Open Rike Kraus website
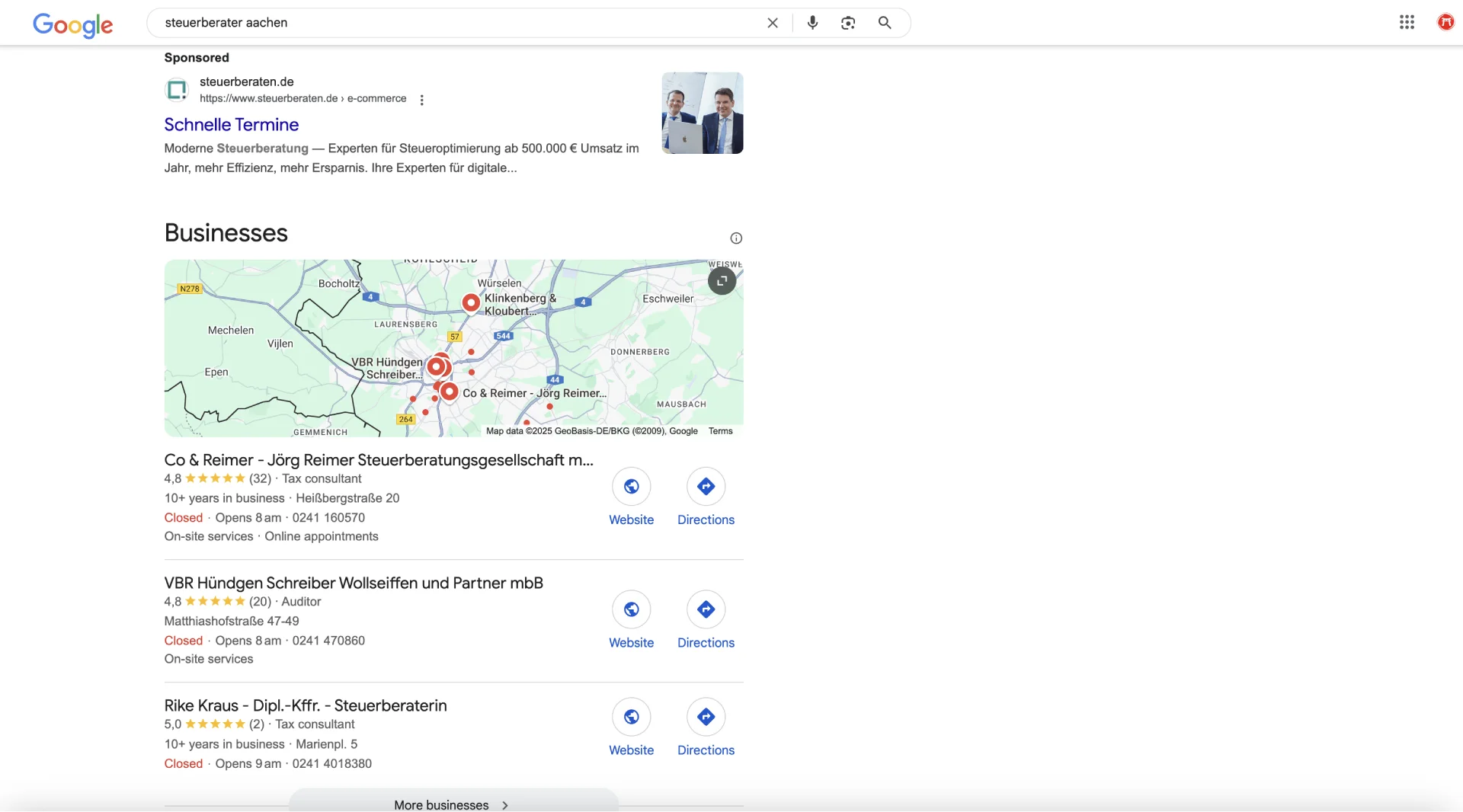1463x812 pixels. (x=631, y=717)
